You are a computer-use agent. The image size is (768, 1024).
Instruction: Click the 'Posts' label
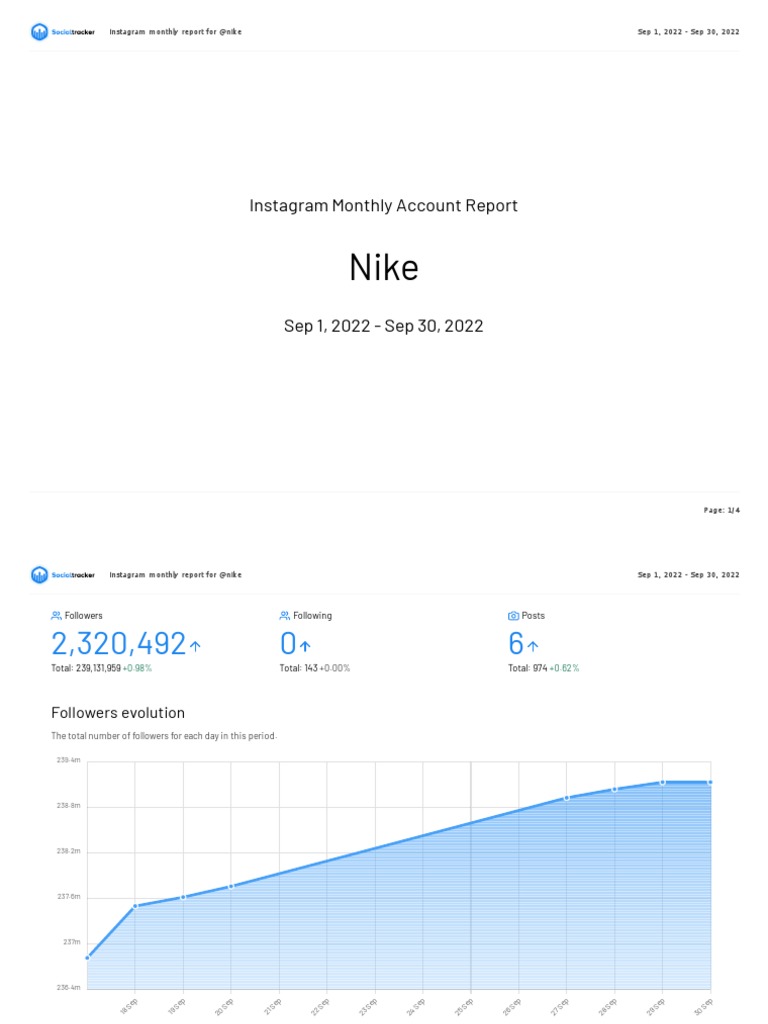[x=533, y=615]
